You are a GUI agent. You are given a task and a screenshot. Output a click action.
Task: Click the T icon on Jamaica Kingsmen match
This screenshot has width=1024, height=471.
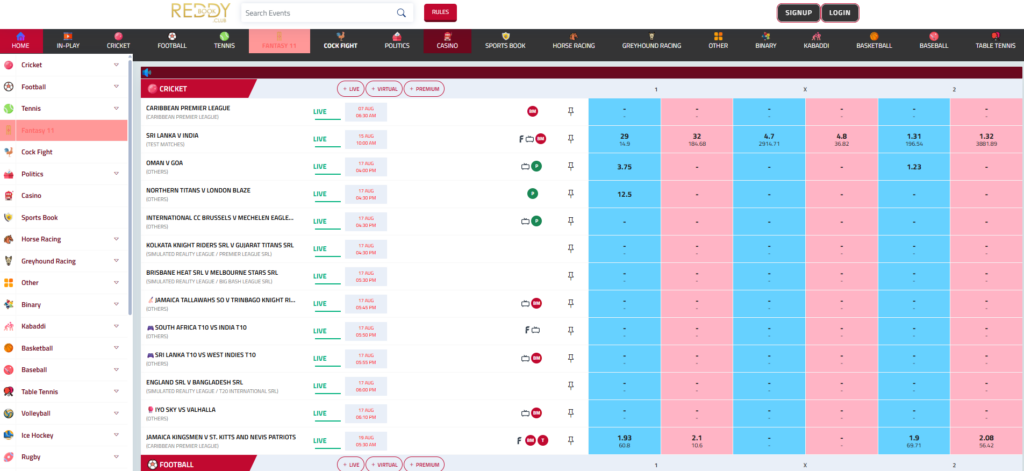543,440
